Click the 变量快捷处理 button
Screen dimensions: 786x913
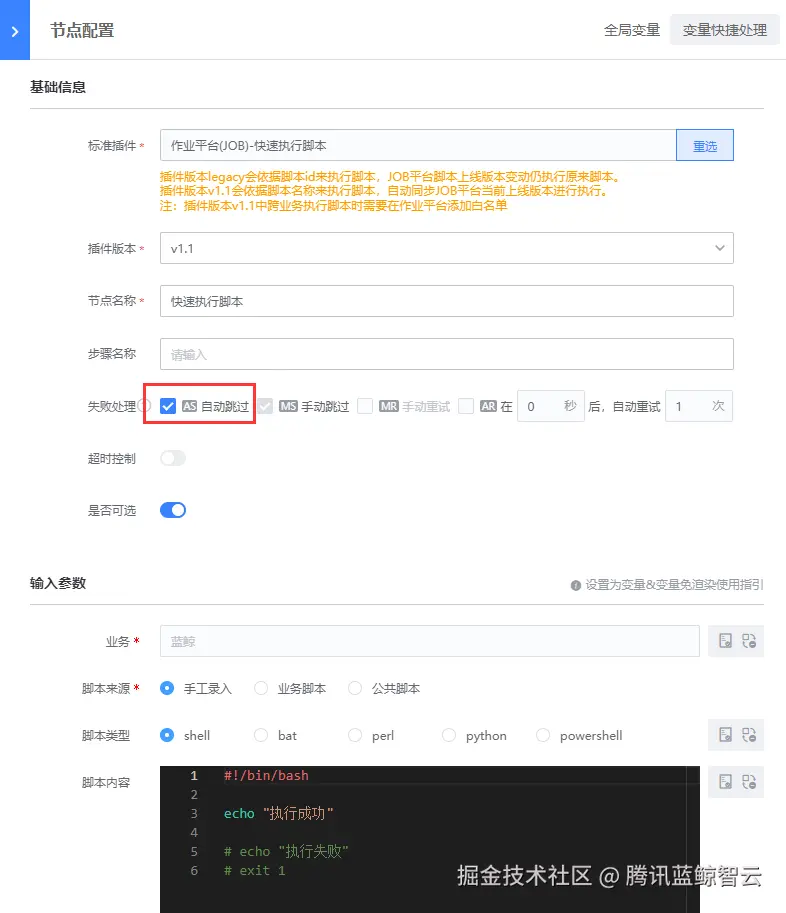(x=725, y=30)
